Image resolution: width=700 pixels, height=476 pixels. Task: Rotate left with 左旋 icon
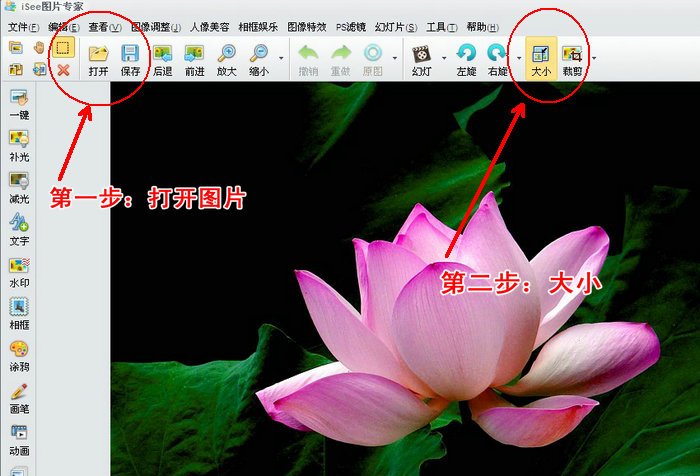point(466,54)
